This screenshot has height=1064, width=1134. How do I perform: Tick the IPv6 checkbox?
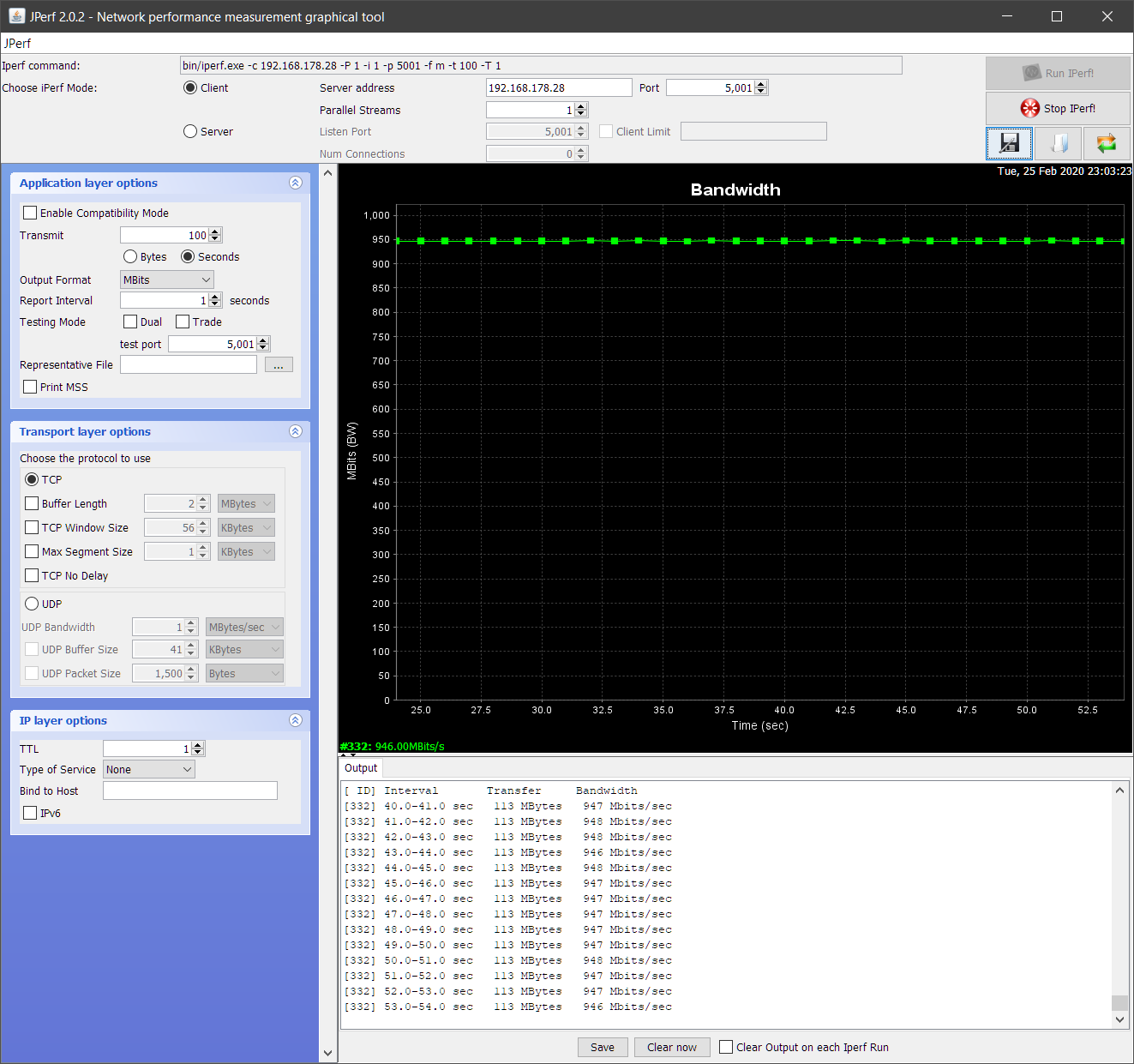30,813
